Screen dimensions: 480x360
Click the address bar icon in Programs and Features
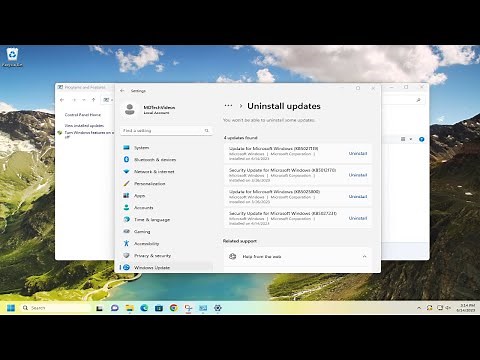tap(106, 100)
